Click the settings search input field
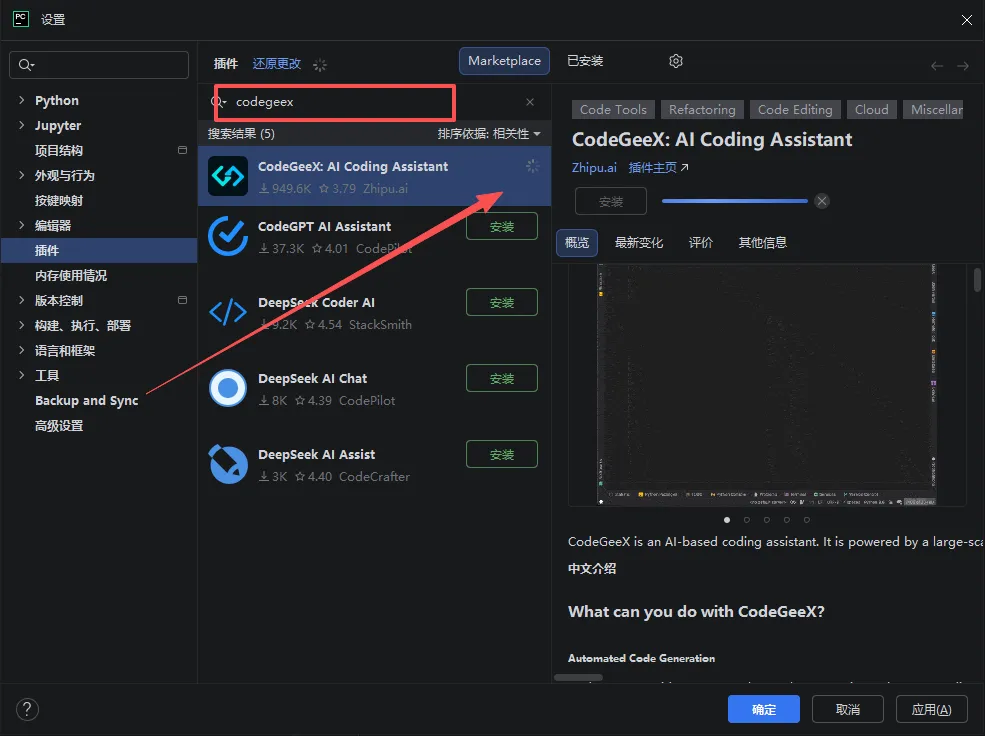 pos(99,65)
